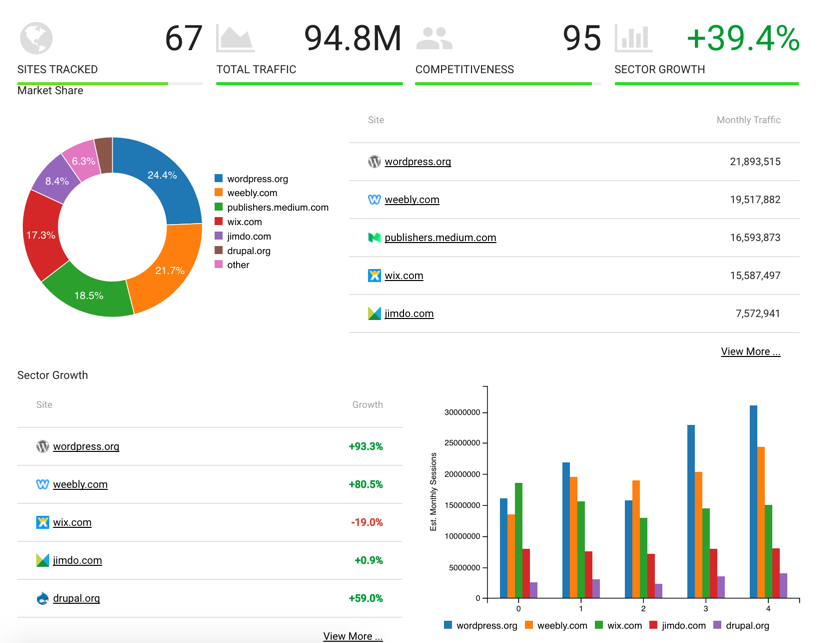Click the -19.0% growth value for wix.com
The width and height of the screenshot is (817, 643).
point(367,522)
